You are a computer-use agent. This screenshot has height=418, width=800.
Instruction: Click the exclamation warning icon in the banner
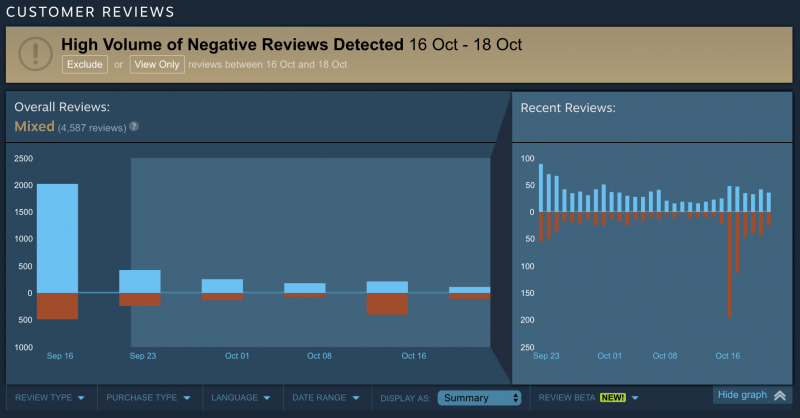[34, 54]
